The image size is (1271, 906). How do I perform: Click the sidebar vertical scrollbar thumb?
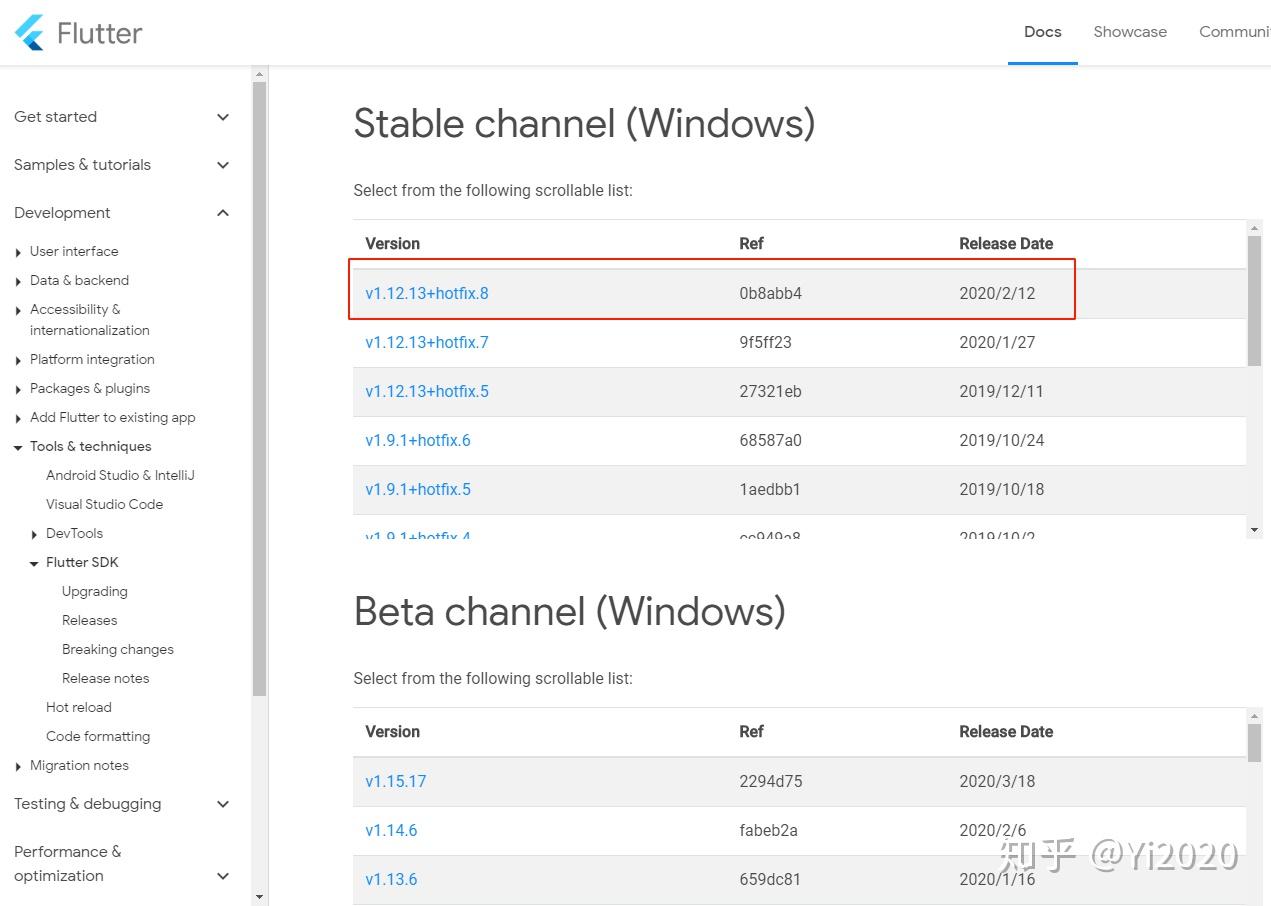pyautogui.click(x=260, y=390)
